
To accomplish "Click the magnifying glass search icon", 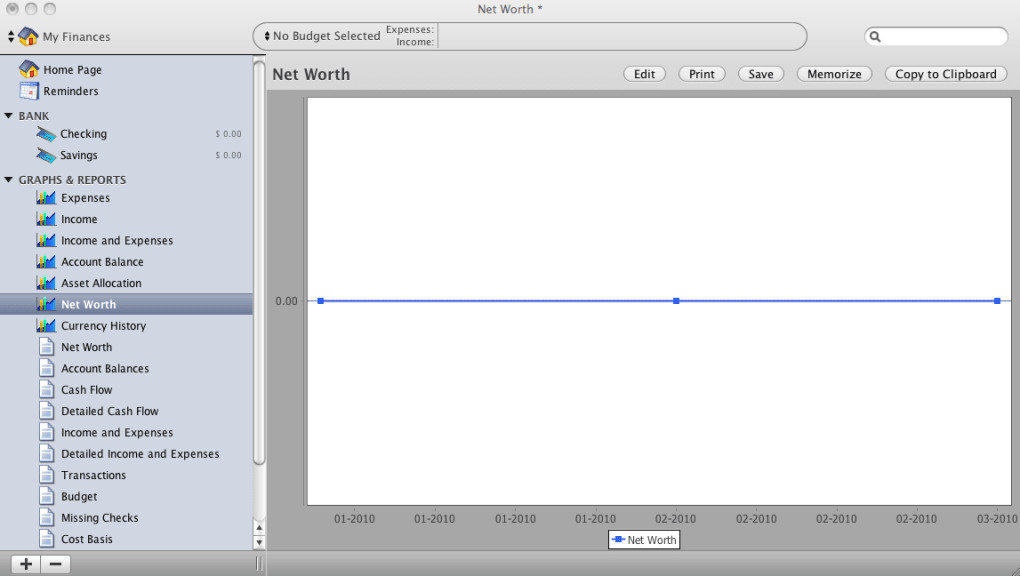I will tap(875, 36).
